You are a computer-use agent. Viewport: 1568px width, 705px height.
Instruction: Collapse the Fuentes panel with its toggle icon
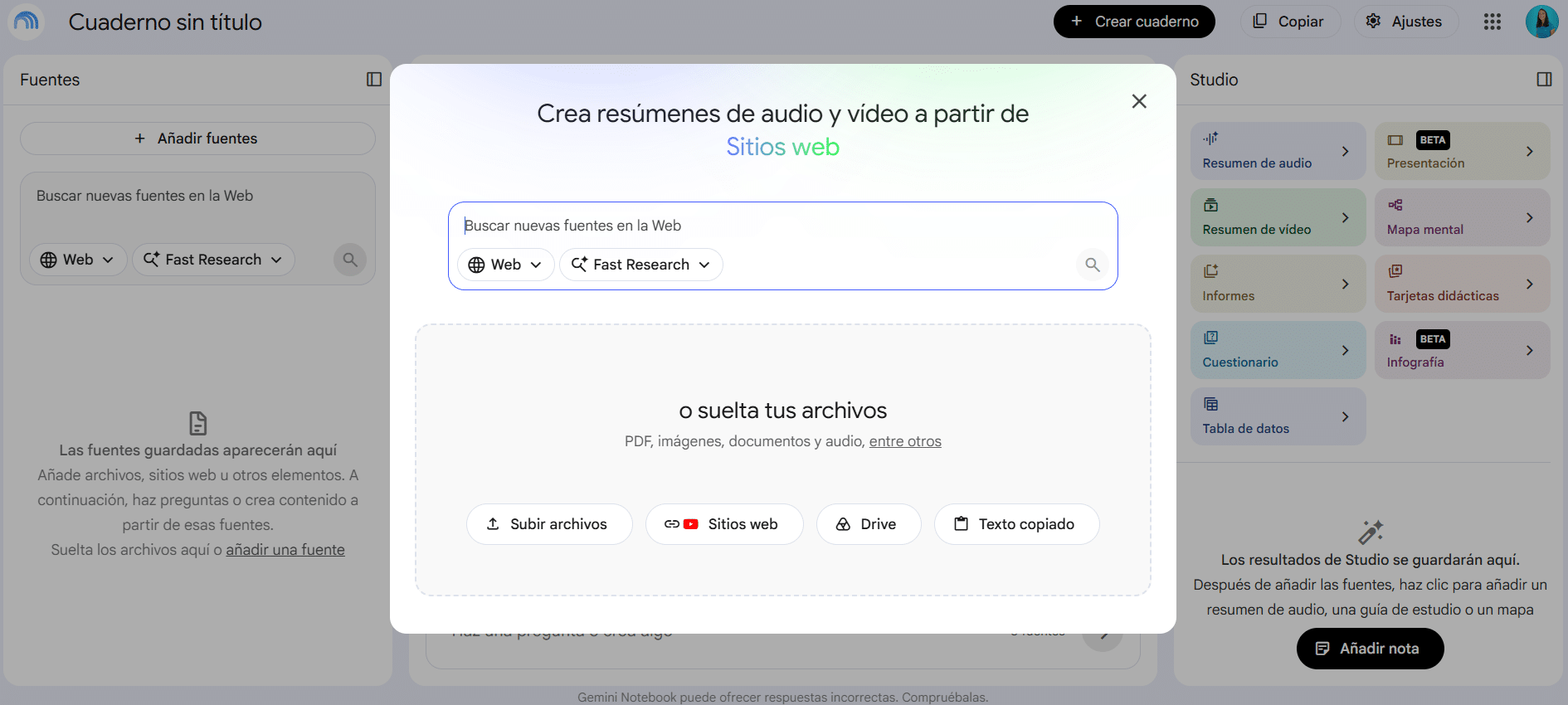click(x=374, y=80)
